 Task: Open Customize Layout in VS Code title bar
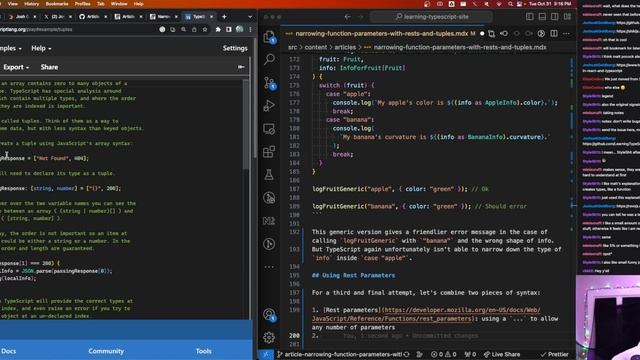coord(567,17)
